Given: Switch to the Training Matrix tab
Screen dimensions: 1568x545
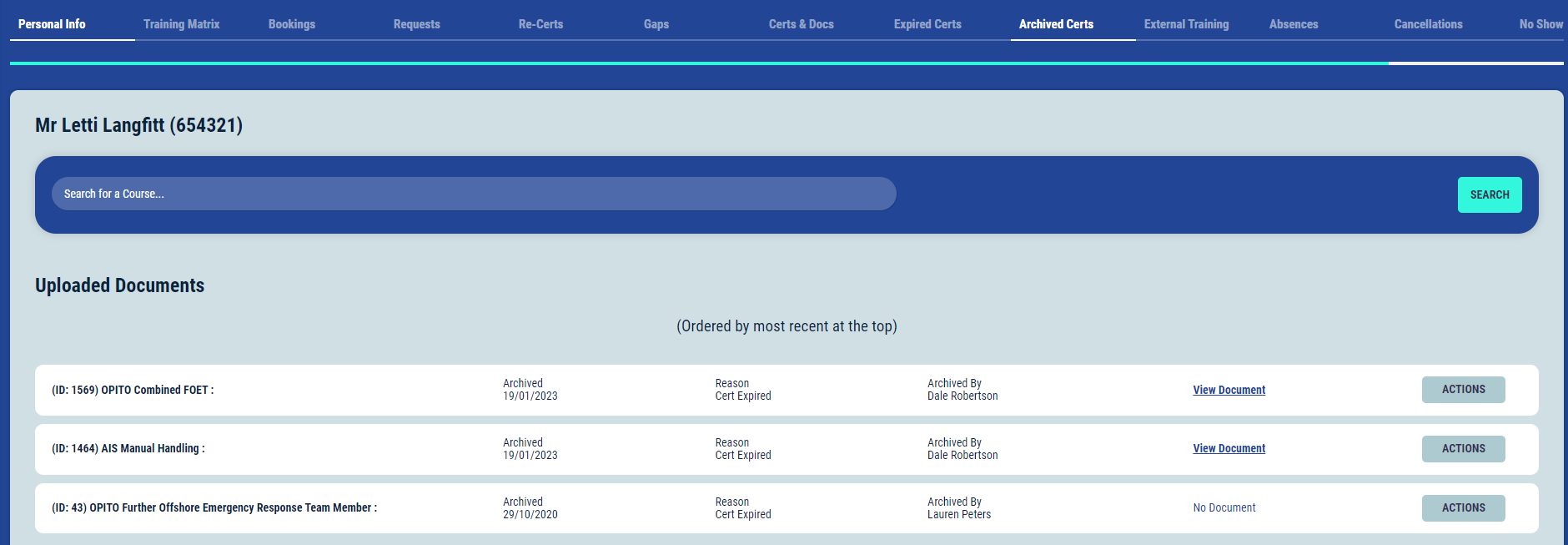Looking at the screenshot, I should (x=181, y=24).
